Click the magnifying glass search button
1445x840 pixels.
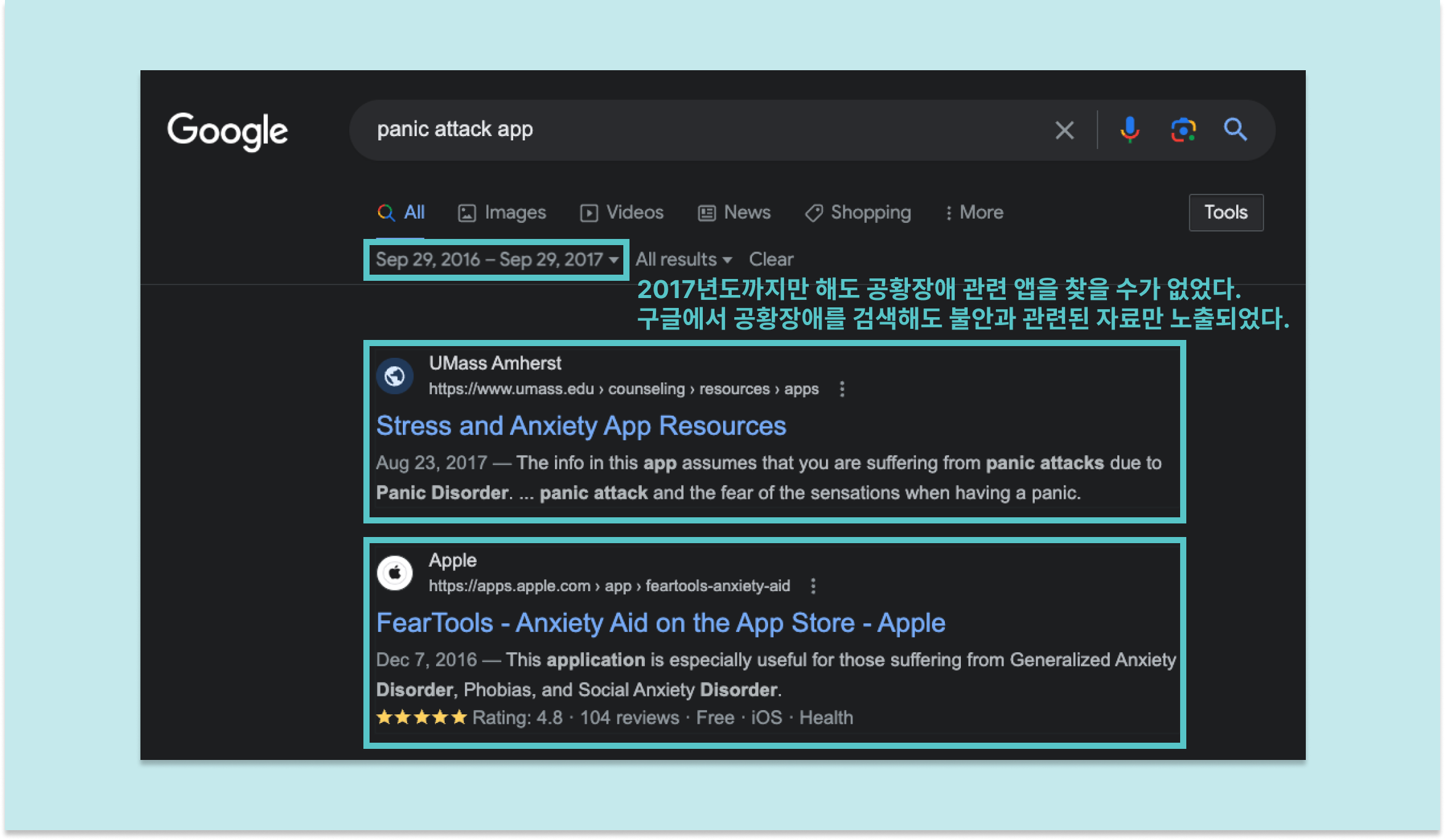tap(1235, 130)
